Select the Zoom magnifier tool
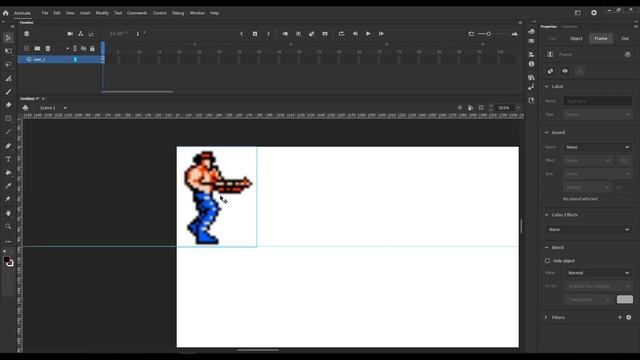640x360 pixels. click(x=8, y=227)
